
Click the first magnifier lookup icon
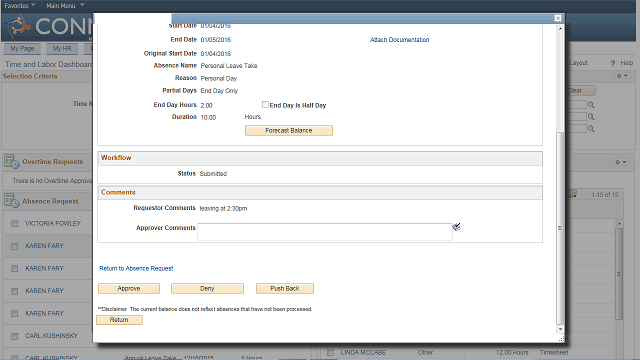pos(591,105)
